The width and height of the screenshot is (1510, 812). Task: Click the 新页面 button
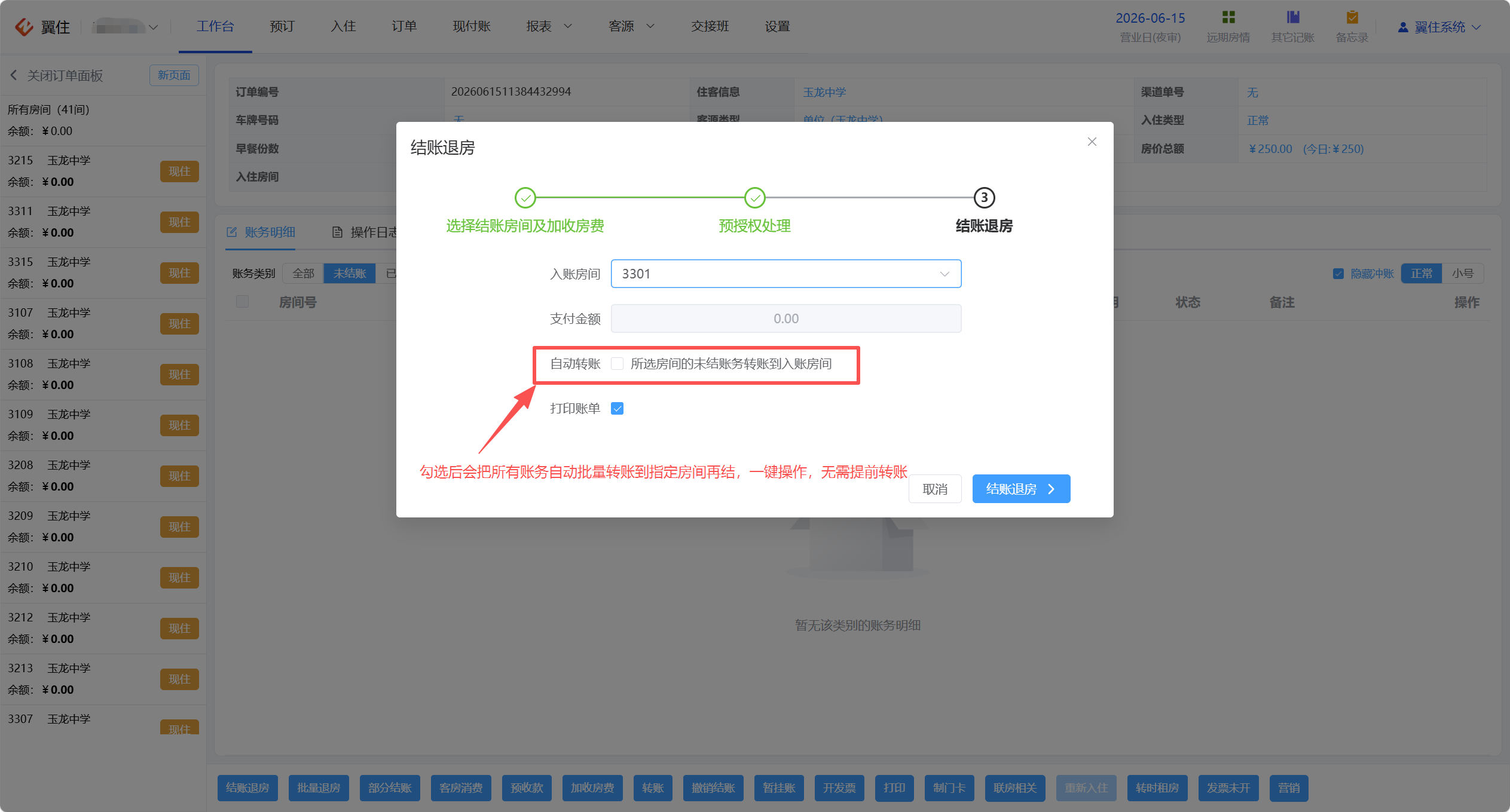[x=174, y=75]
